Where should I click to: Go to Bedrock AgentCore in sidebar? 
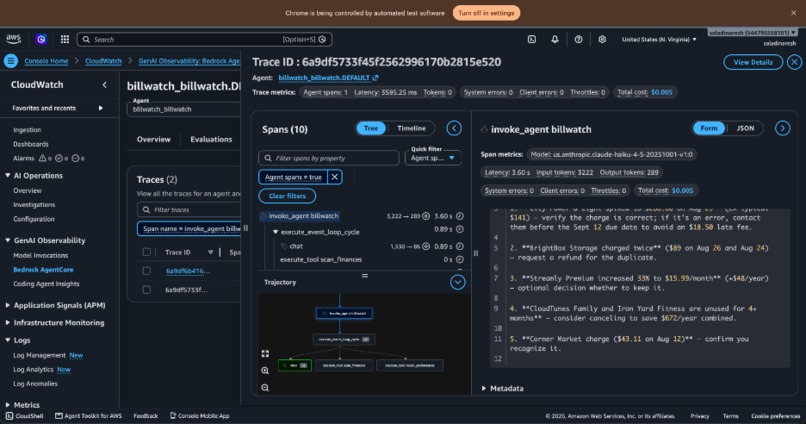pos(43,270)
